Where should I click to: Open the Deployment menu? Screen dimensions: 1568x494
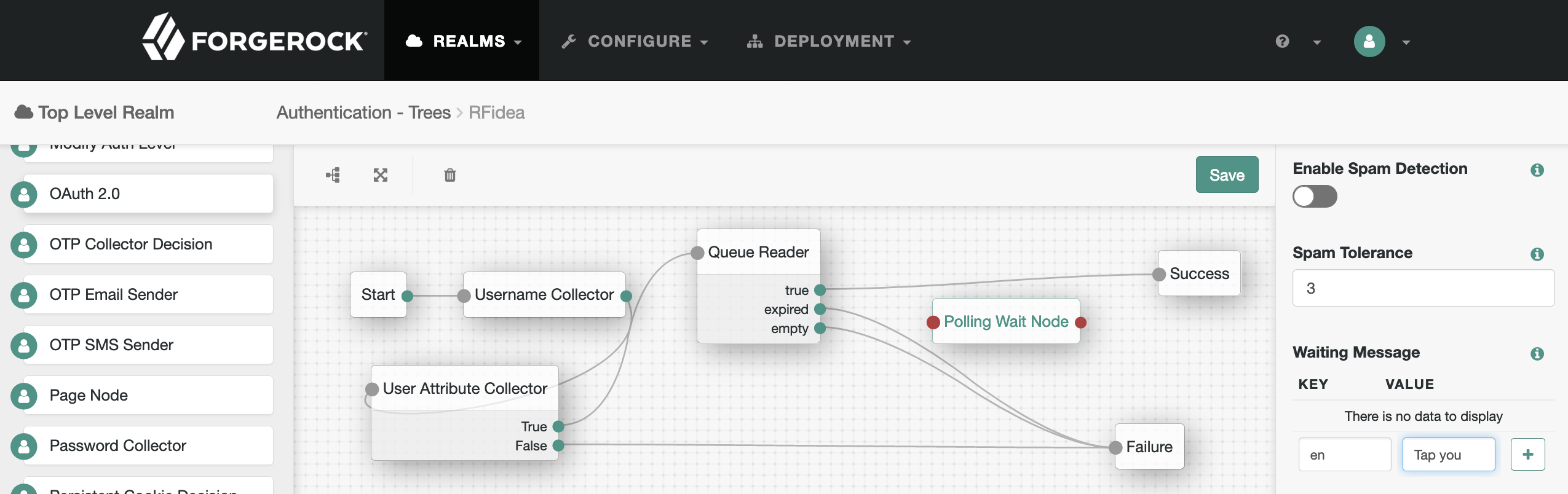point(828,41)
